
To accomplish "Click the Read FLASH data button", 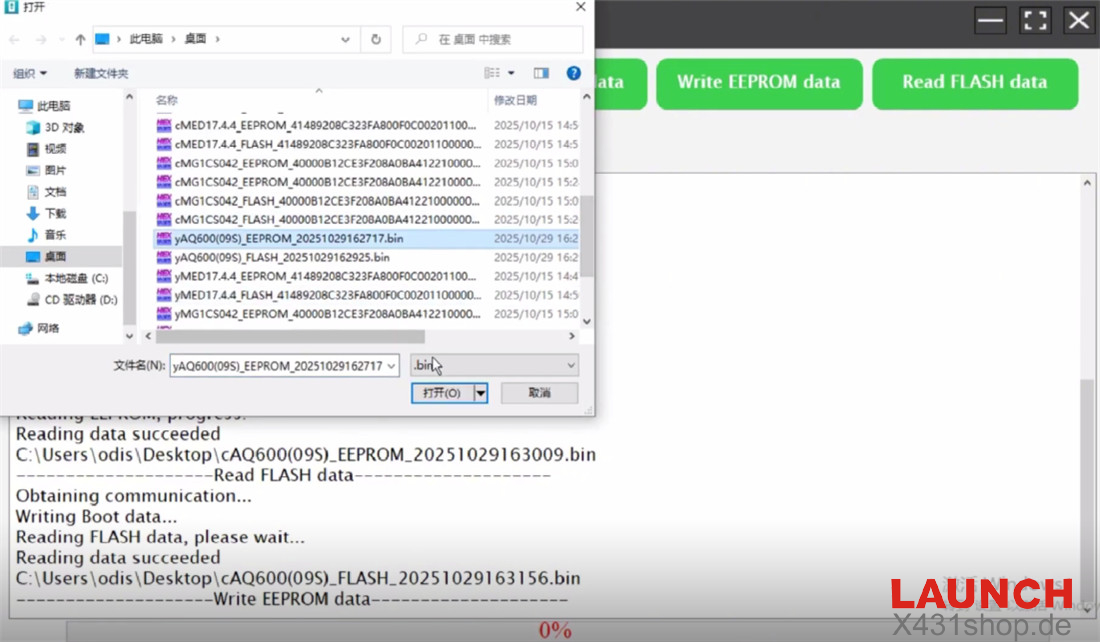I will 974,83.
